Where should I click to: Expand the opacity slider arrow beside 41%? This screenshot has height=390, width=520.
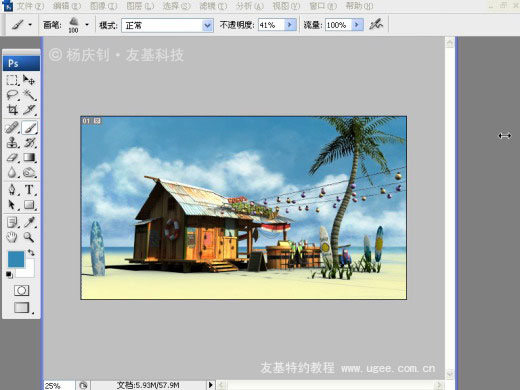tap(290, 25)
